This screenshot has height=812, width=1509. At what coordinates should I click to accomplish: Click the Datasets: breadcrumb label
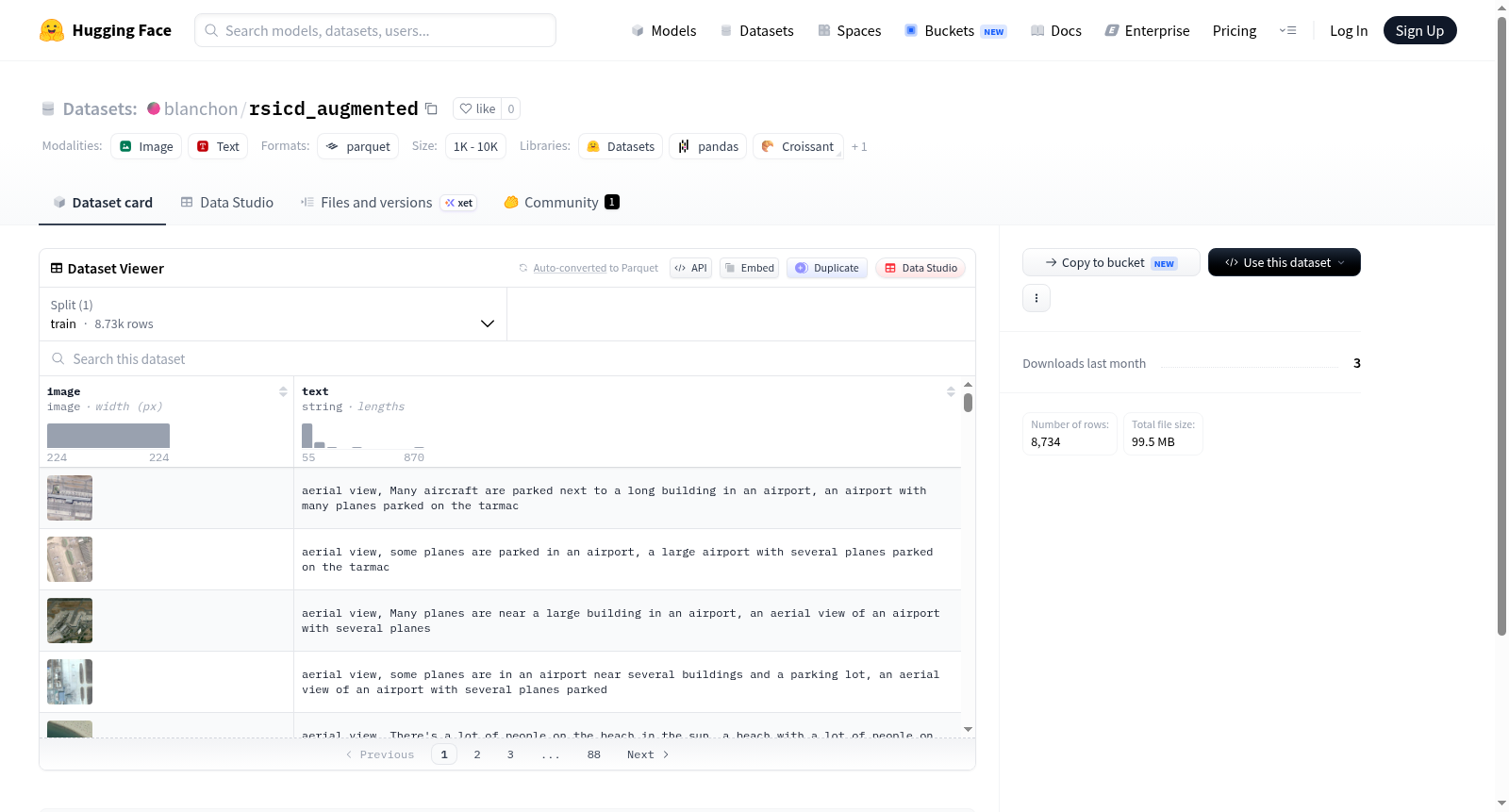pos(100,108)
